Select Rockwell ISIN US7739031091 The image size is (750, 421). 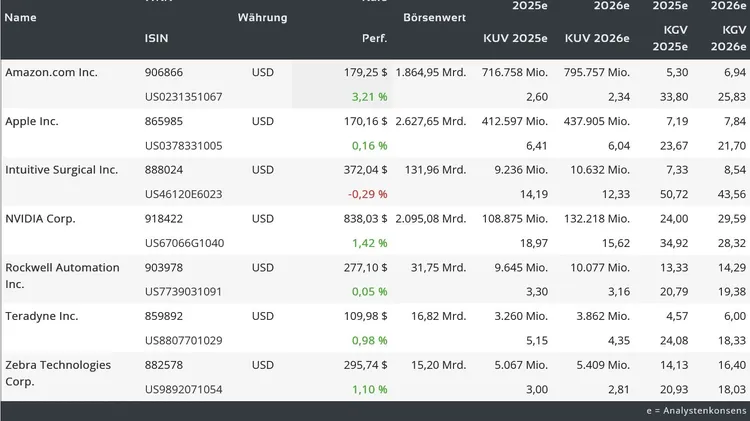click(x=184, y=292)
